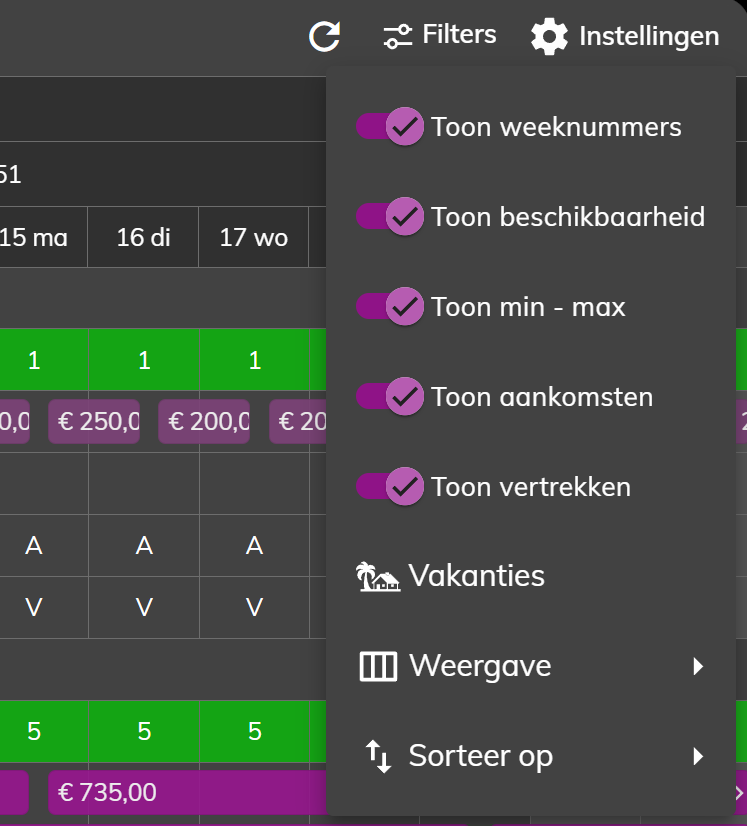Expand the Weergave submenu arrow

click(x=698, y=666)
